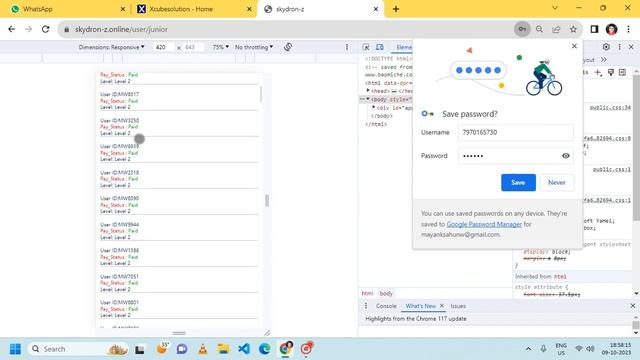The image size is (640, 360).
Task: Open the Windows Start menu
Action: click(15, 349)
